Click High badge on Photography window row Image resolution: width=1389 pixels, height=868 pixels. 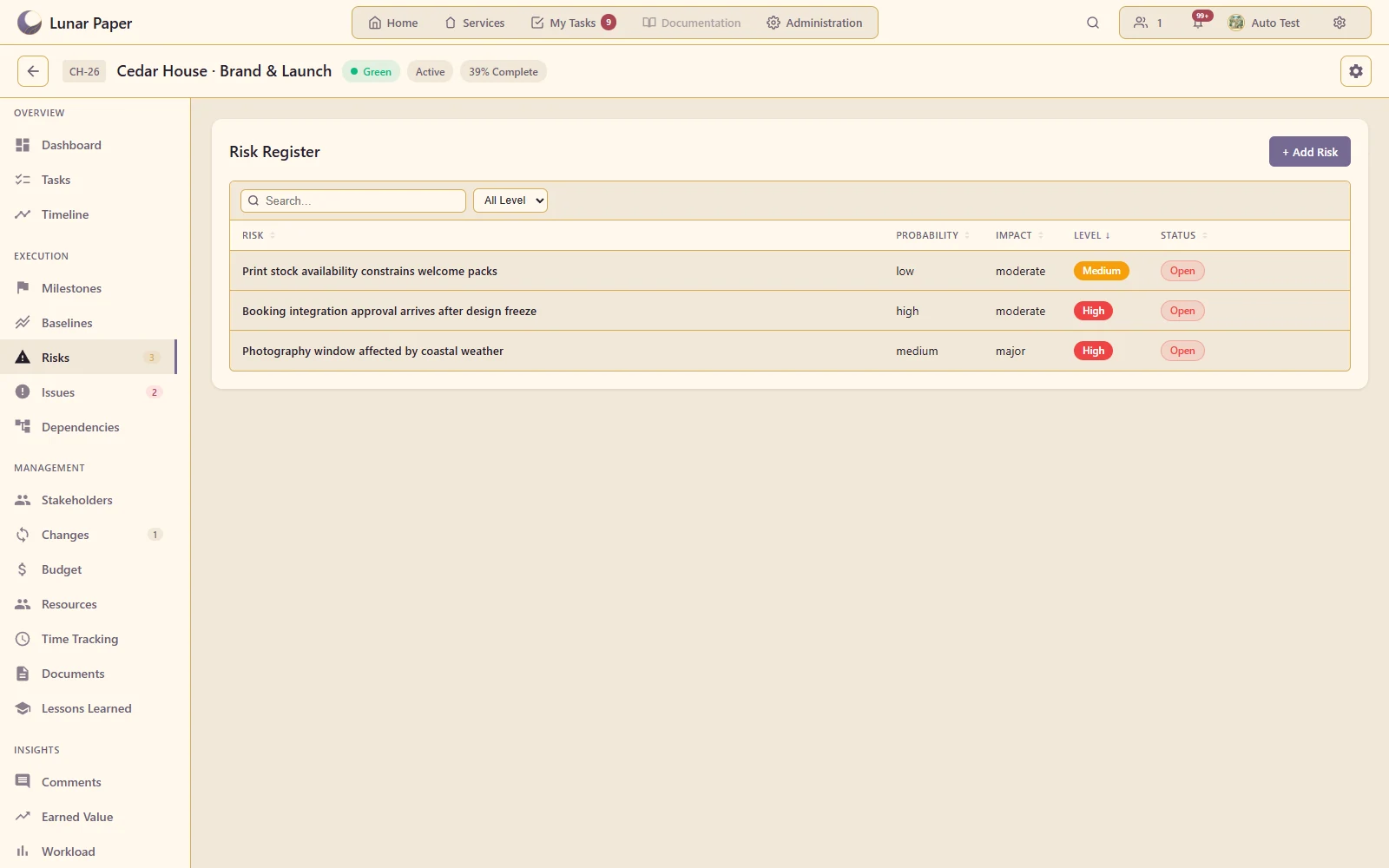[x=1093, y=351]
